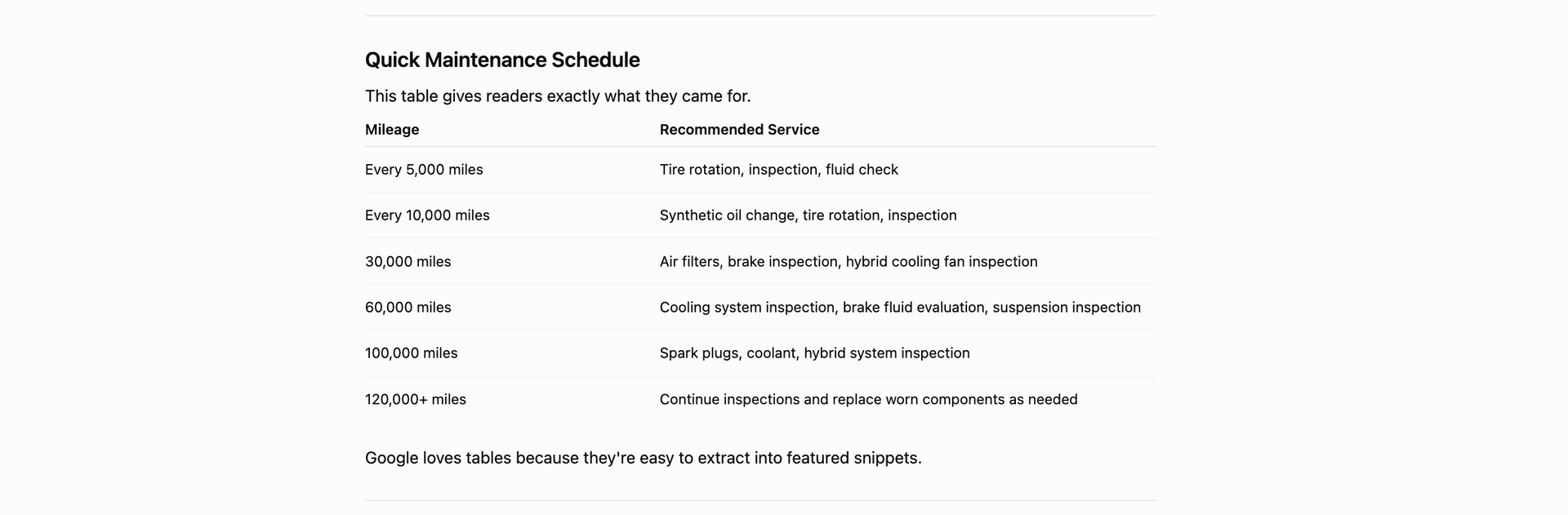Click the Synthetic oil change service cell

pyautogui.click(x=808, y=215)
